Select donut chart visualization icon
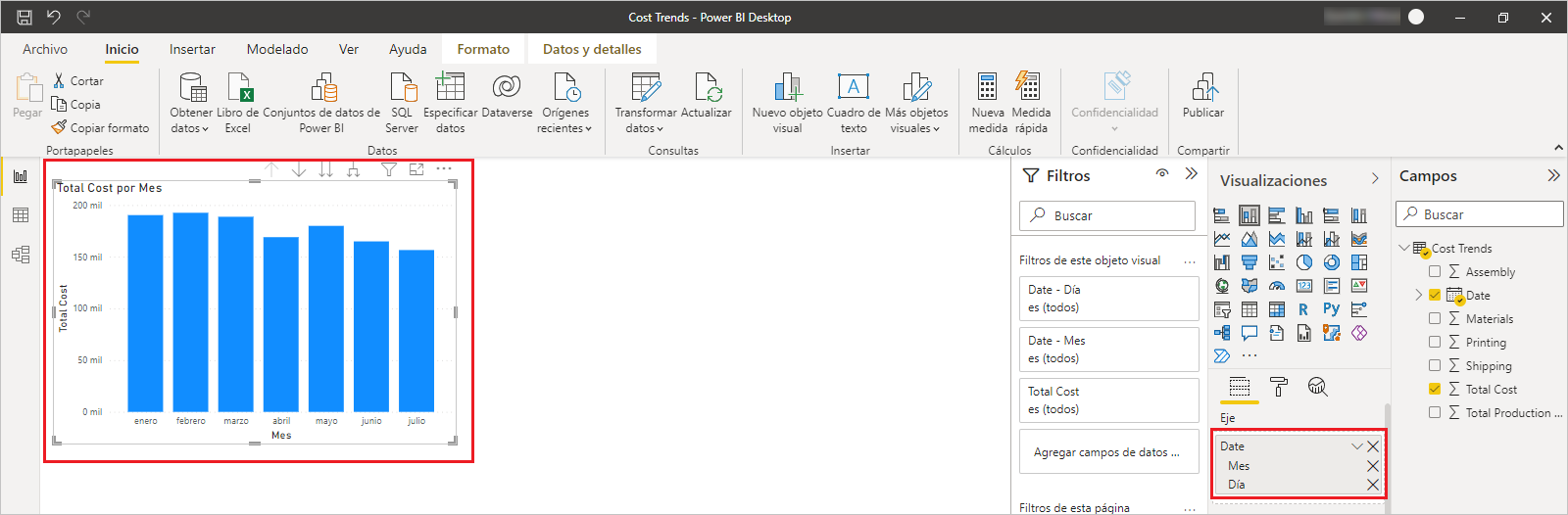 click(x=1332, y=262)
